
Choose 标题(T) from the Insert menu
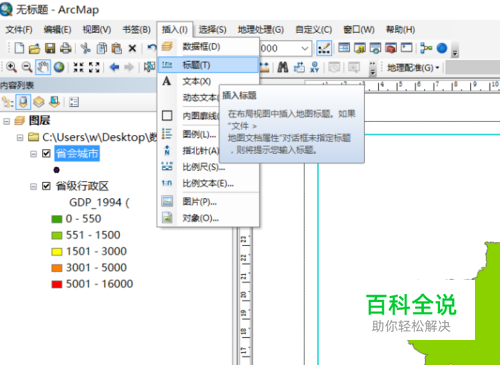pos(208,65)
